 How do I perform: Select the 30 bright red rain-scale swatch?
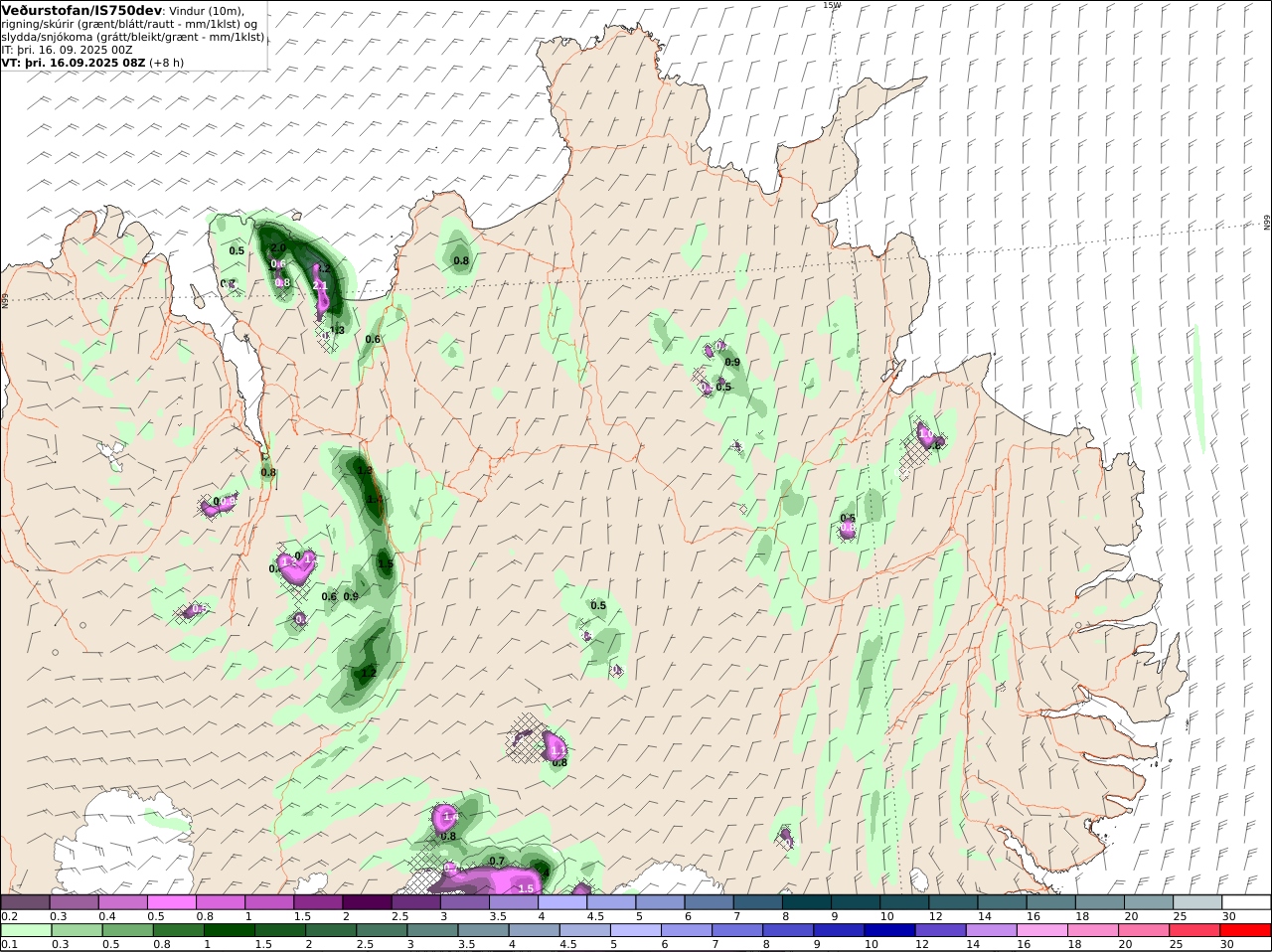[x=1246, y=930]
